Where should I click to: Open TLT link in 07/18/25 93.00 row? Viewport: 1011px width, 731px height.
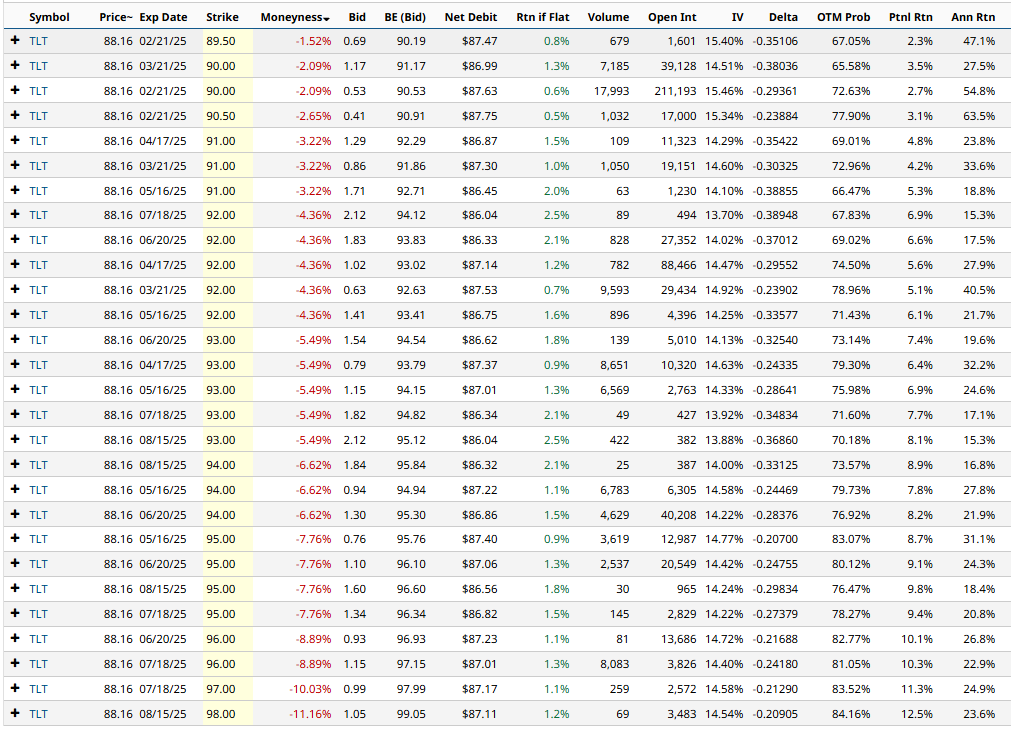[38, 415]
